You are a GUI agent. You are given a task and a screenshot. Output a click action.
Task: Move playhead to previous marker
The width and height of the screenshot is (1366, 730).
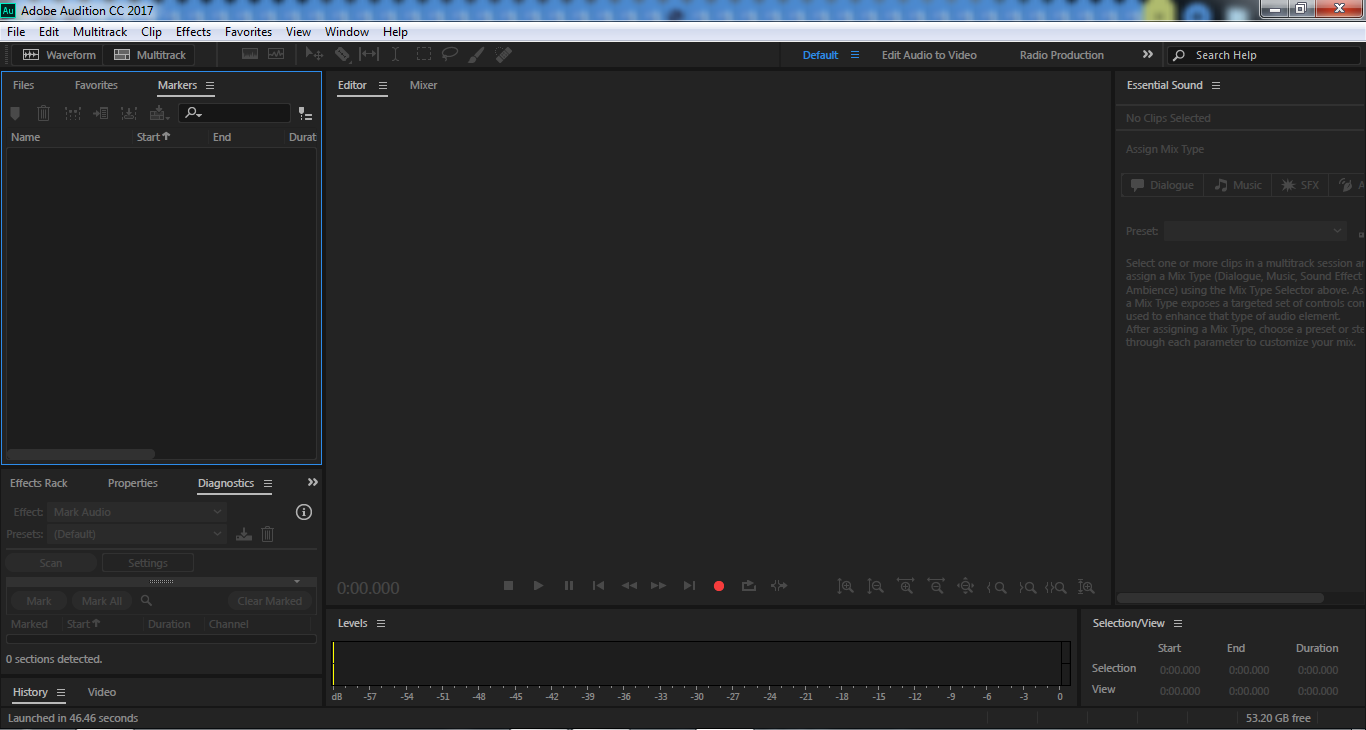(598, 586)
